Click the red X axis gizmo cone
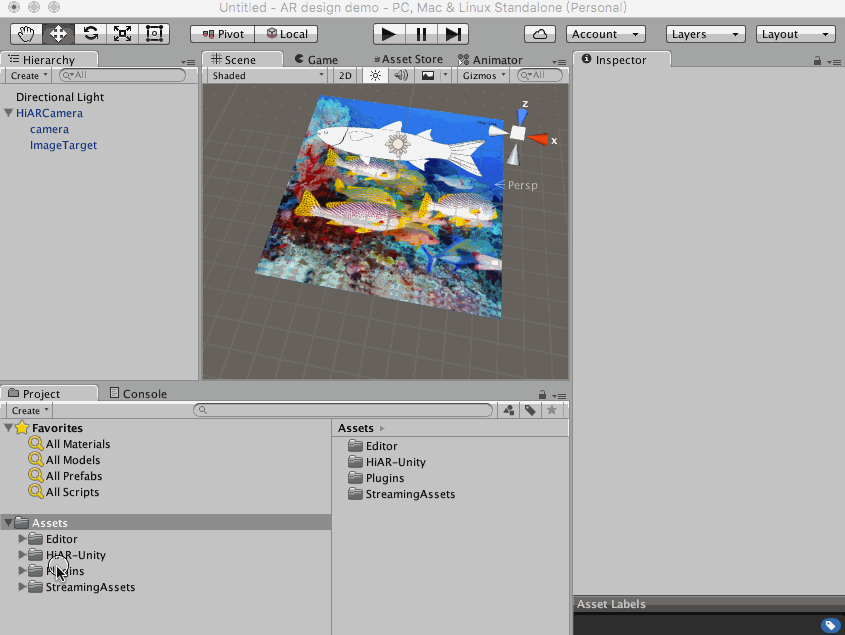The image size is (845, 635). [539, 140]
